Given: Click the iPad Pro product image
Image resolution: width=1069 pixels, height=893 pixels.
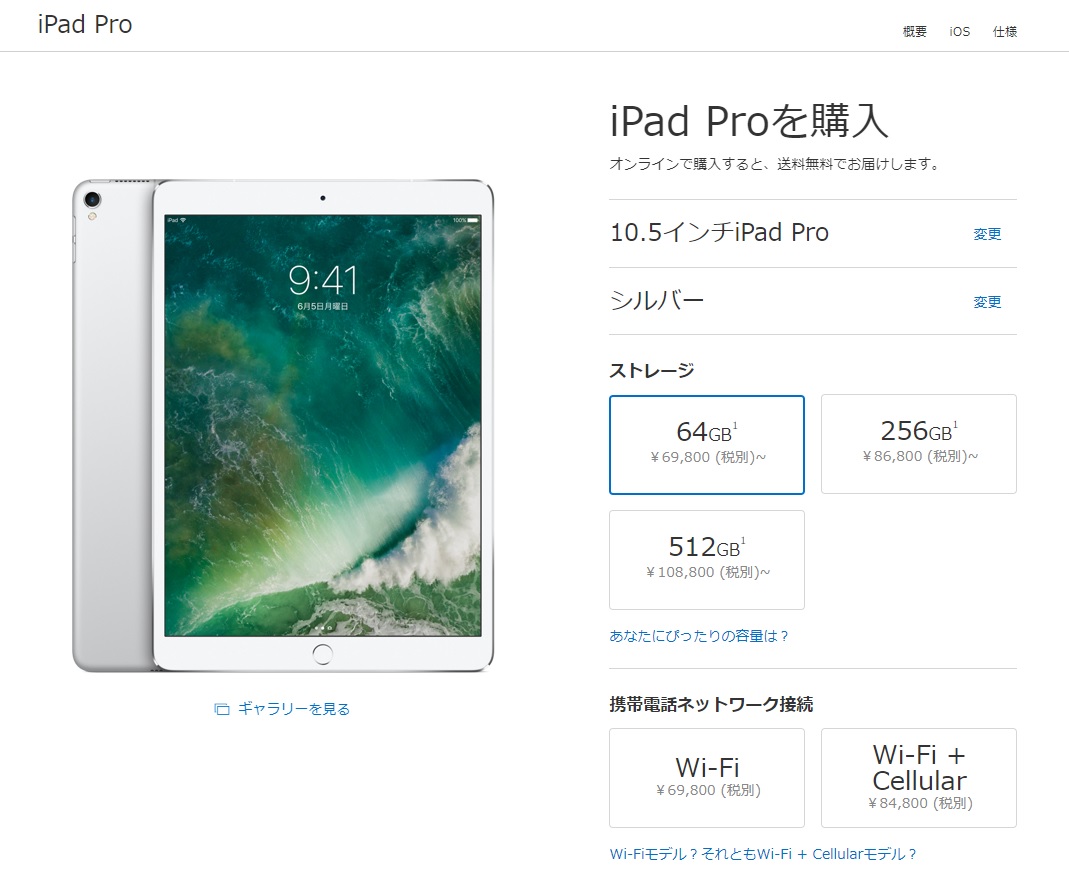Looking at the screenshot, I should 283,426.
